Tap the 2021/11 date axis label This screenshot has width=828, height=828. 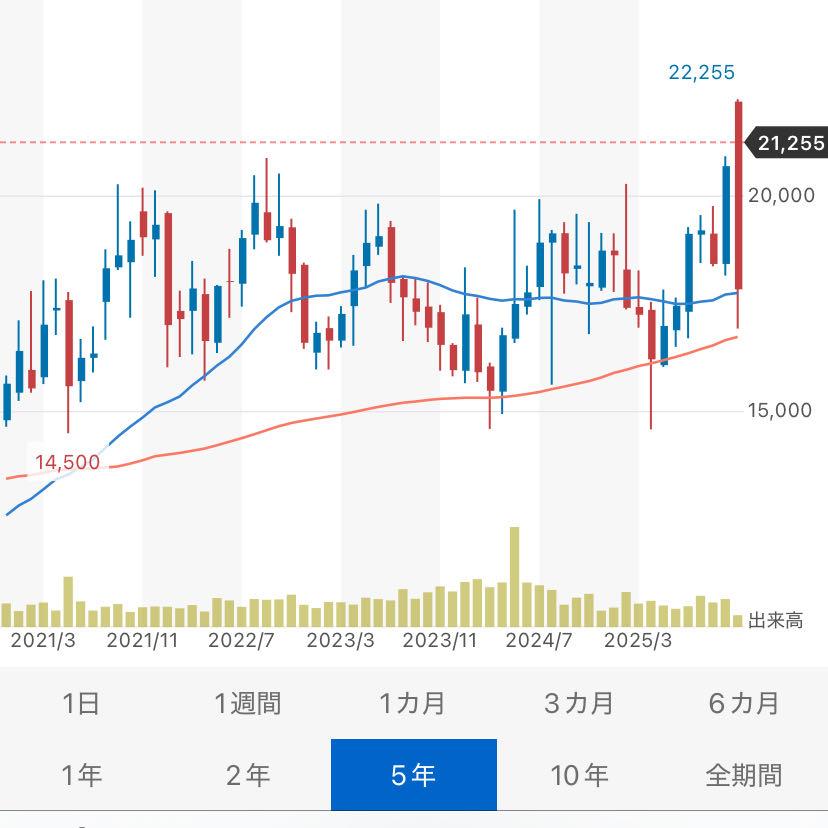pos(142,641)
